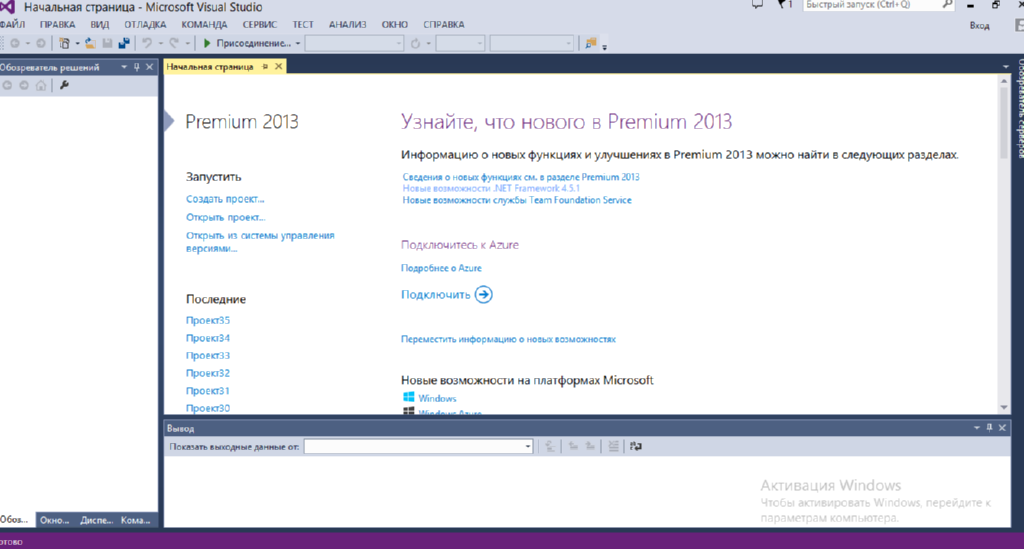This screenshot has height=549, width=1024.
Task: Open recent project Проект32
Action: [208, 373]
